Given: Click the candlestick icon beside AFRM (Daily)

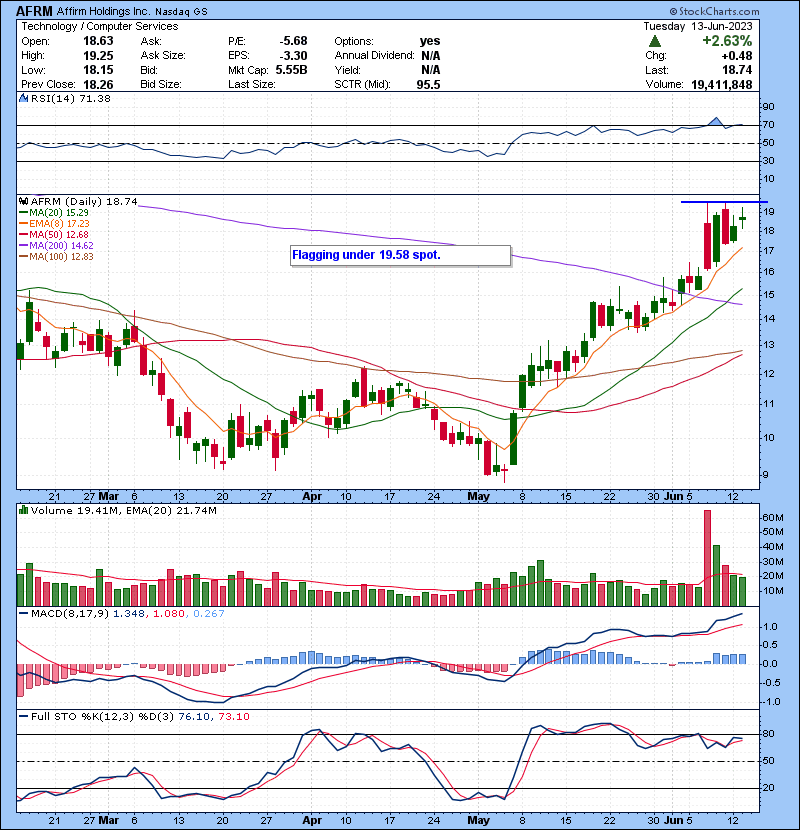Looking at the screenshot, I should (x=22, y=201).
